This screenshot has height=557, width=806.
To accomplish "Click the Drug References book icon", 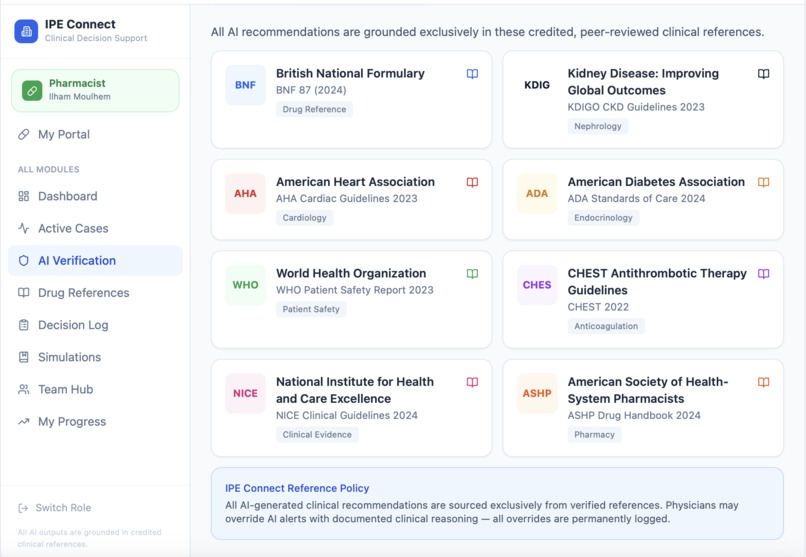I will [24, 293].
